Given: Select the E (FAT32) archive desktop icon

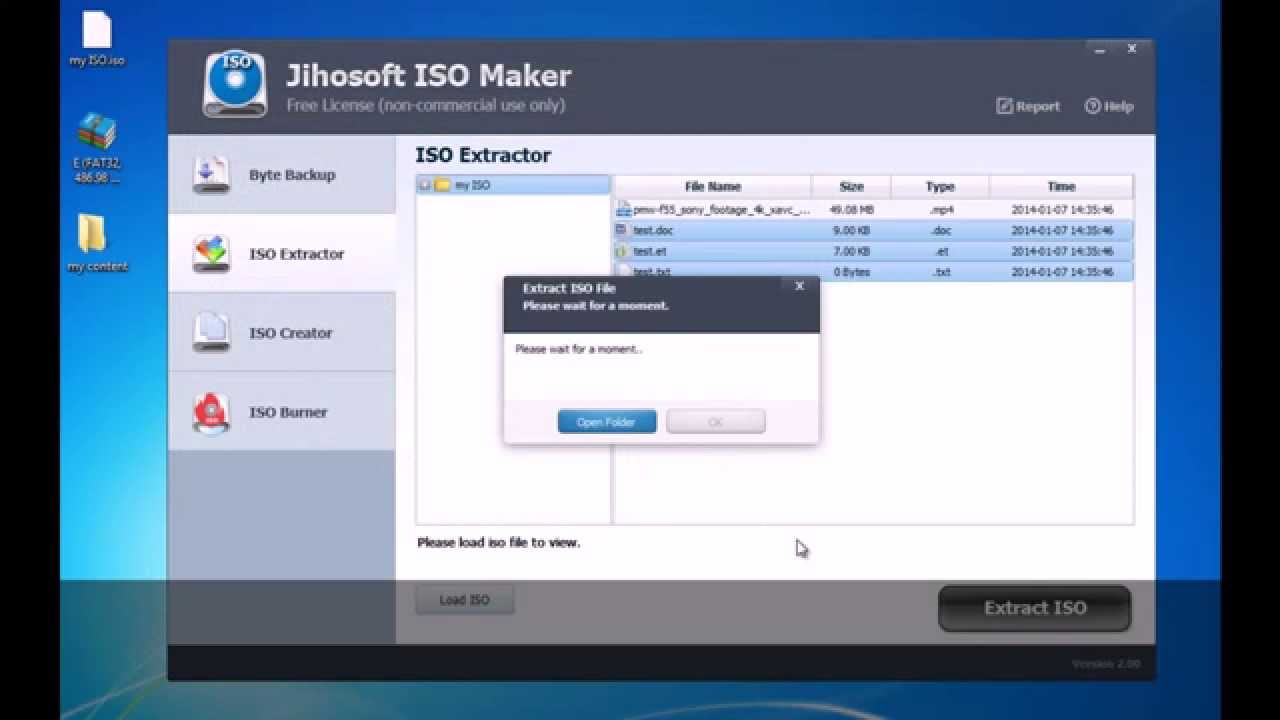Looking at the screenshot, I should [97, 132].
